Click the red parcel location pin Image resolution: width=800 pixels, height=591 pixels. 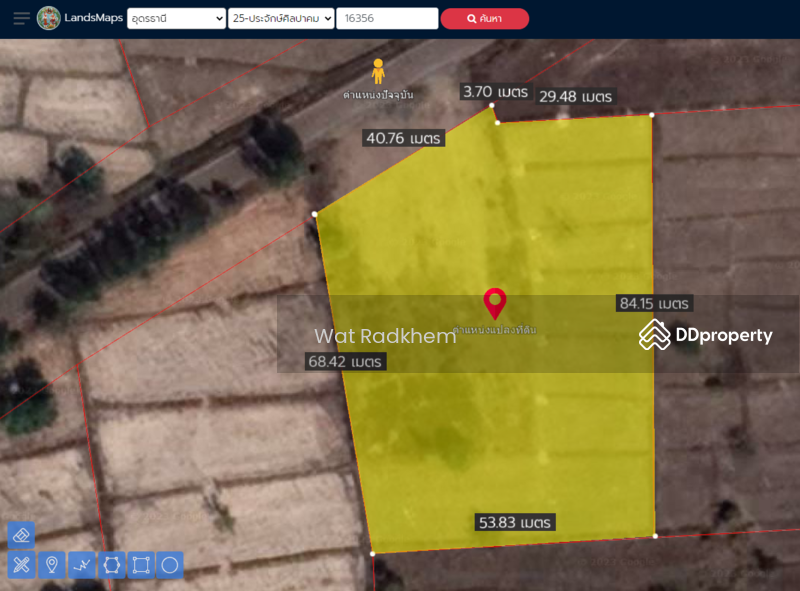tap(494, 303)
